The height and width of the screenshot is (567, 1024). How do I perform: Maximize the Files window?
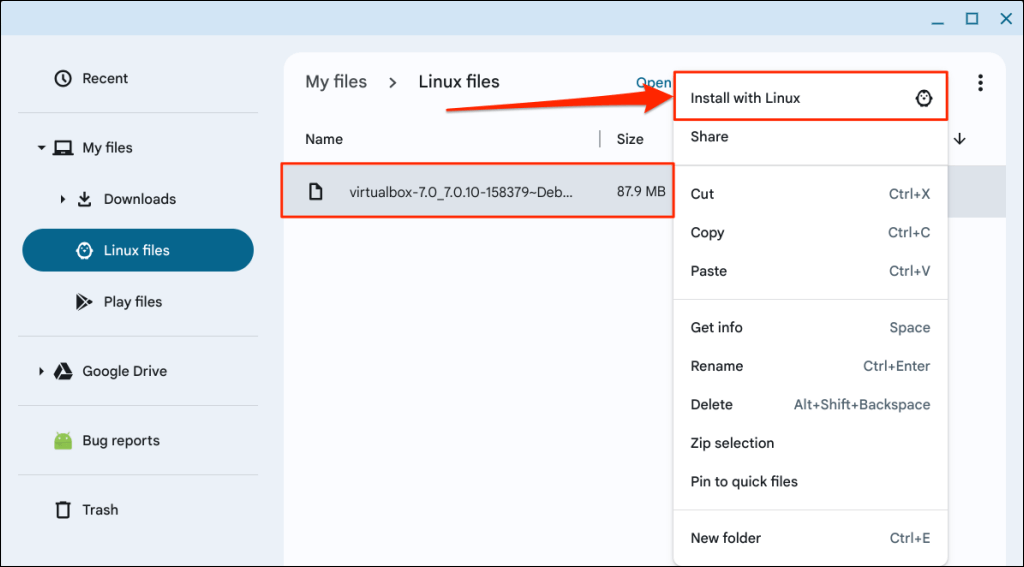(x=972, y=18)
